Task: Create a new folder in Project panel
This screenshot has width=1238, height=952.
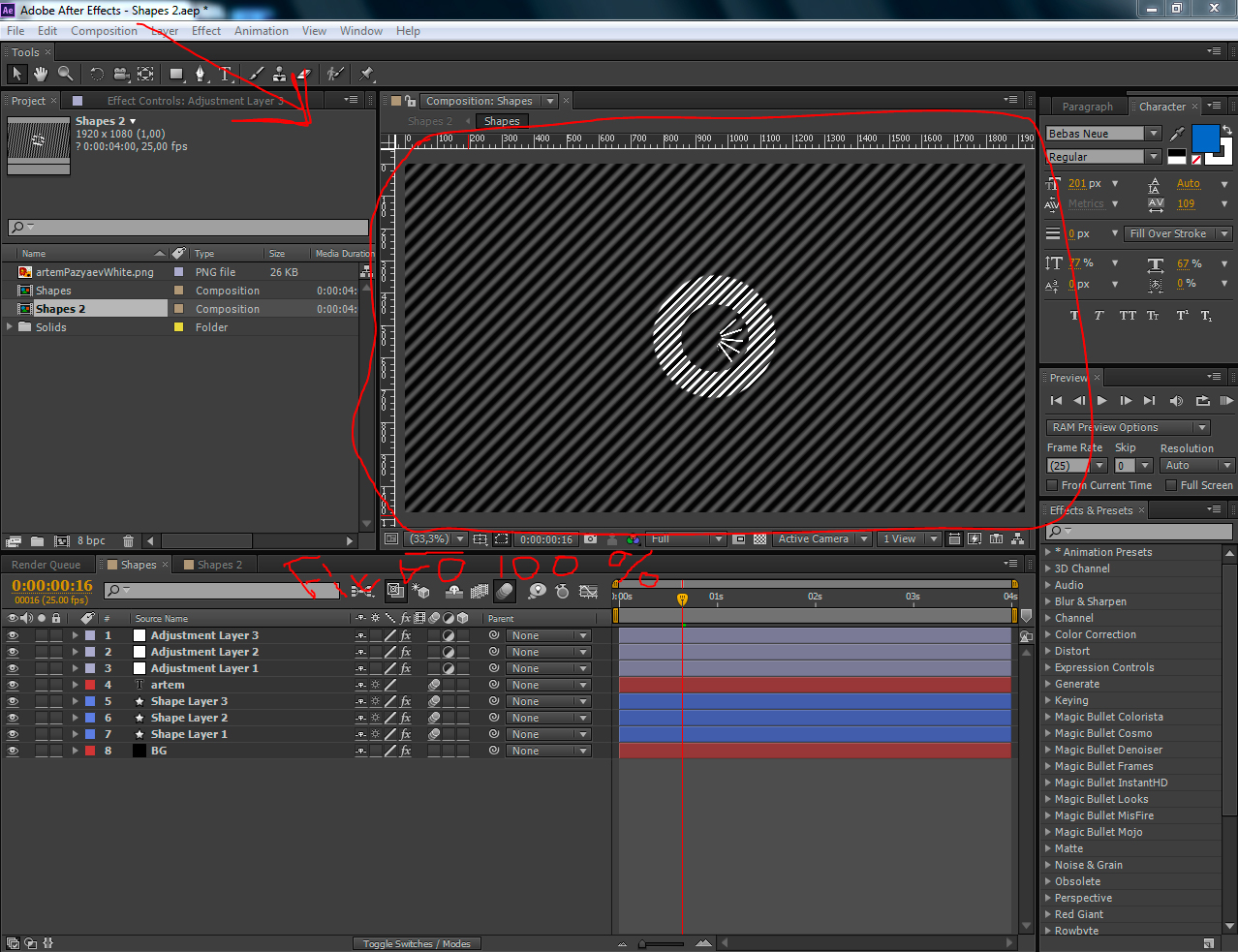Action: (x=37, y=541)
